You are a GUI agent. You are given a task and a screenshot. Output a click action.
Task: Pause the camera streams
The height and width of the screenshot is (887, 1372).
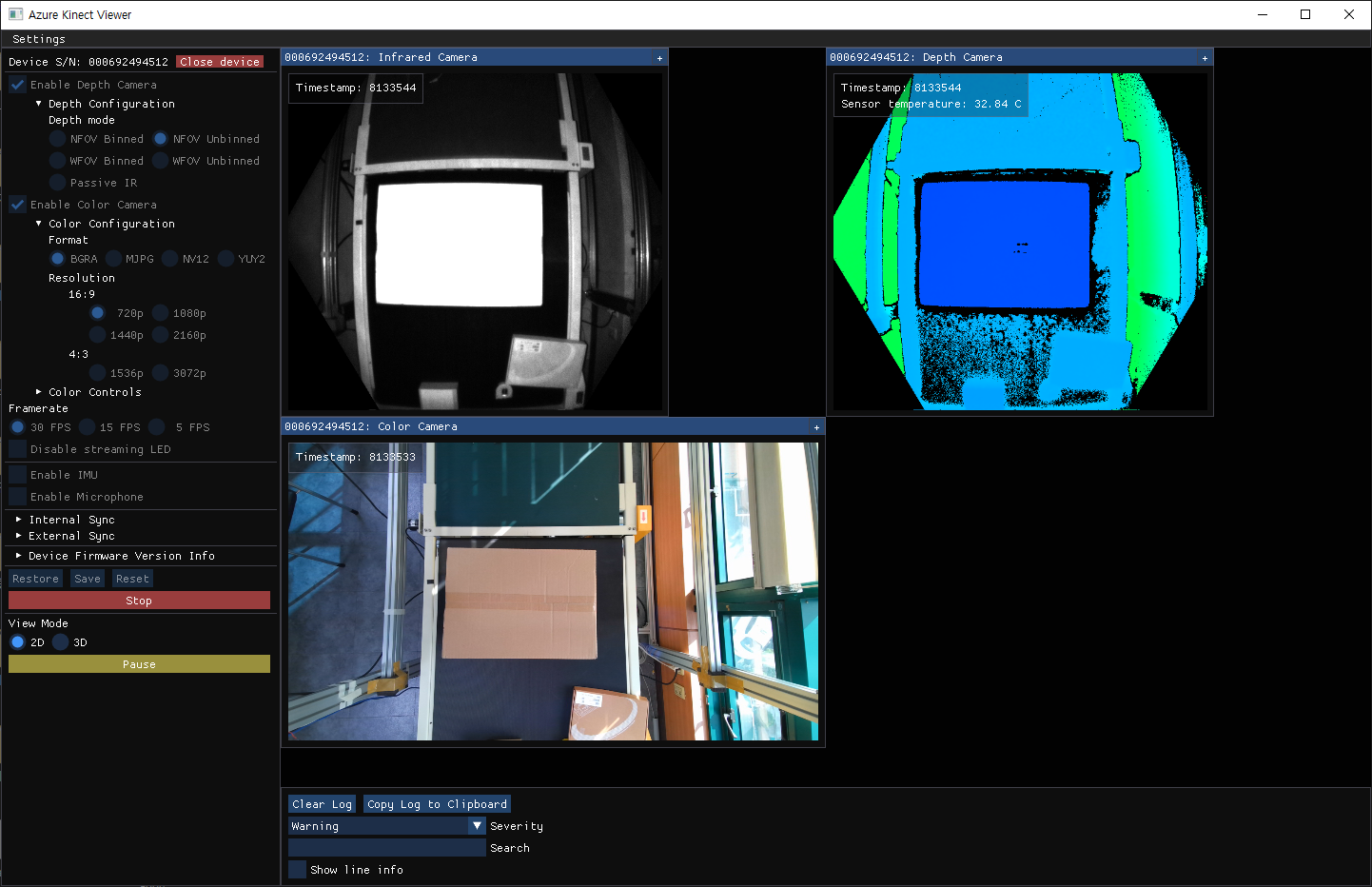point(139,664)
